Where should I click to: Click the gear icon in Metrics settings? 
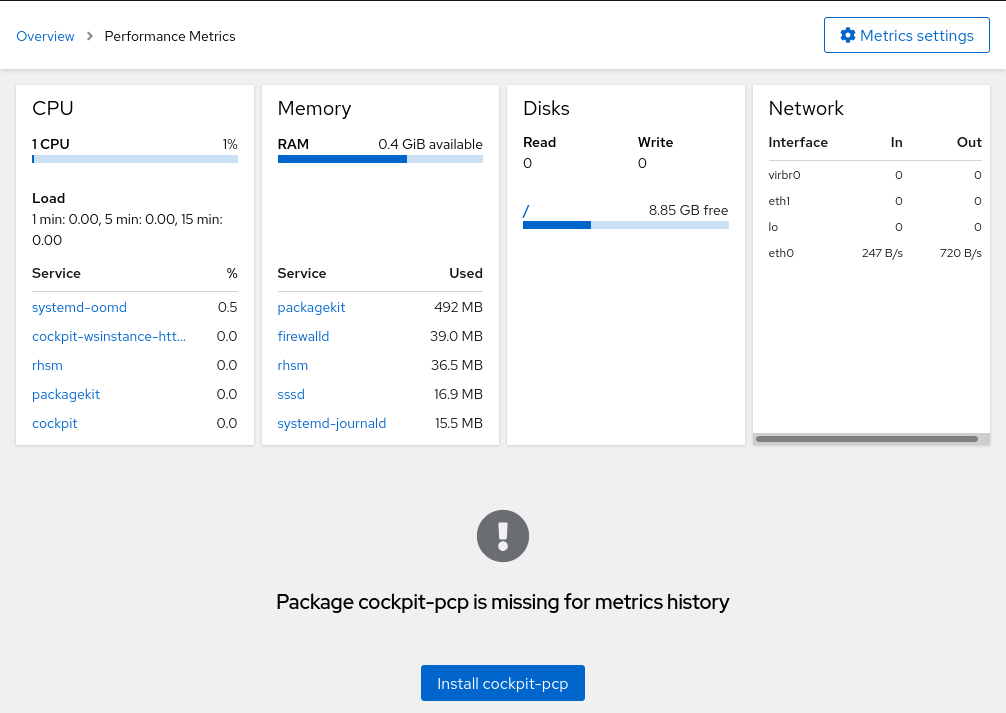click(x=848, y=36)
